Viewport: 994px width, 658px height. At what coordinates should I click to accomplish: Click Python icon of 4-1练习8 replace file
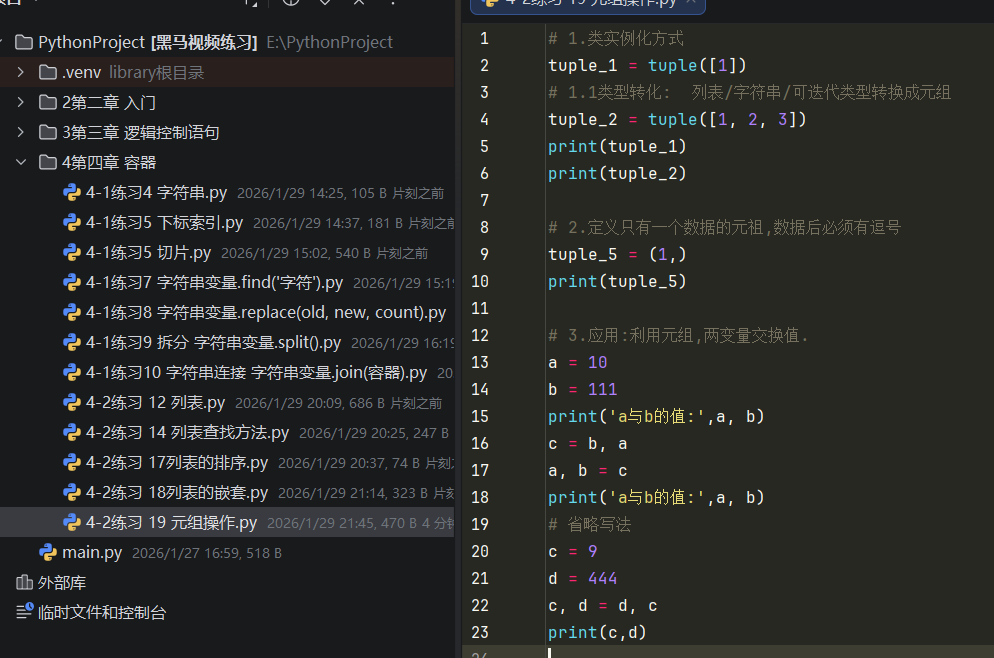(x=72, y=312)
